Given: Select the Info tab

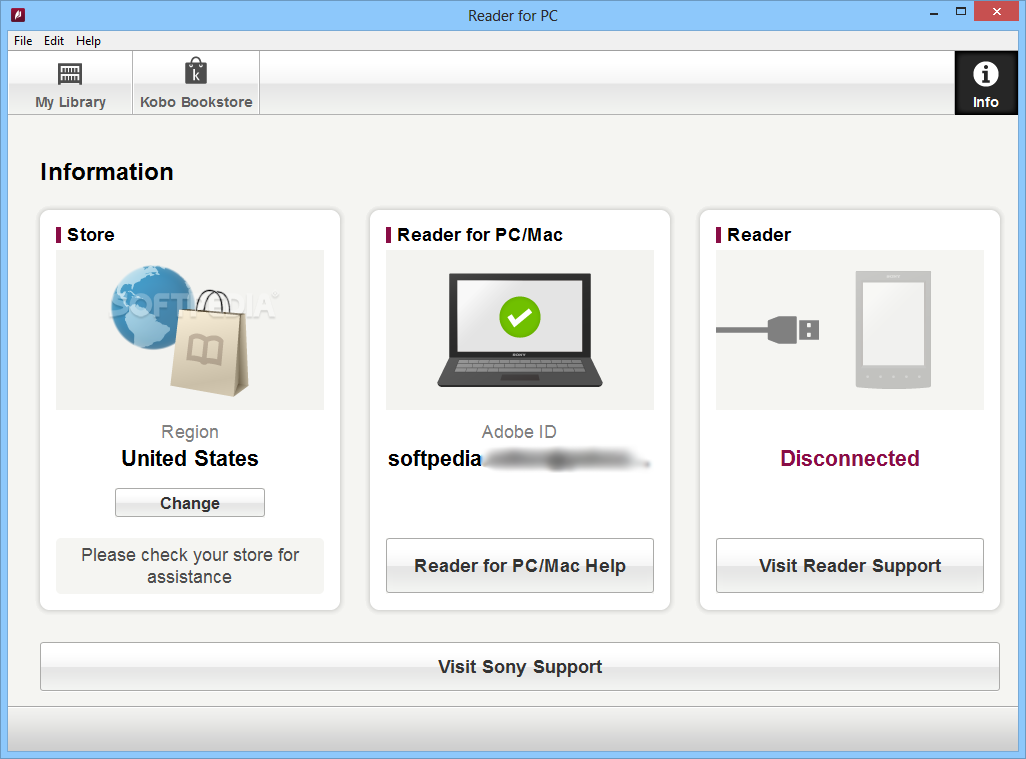Looking at the screenshot, I should 985,83.
